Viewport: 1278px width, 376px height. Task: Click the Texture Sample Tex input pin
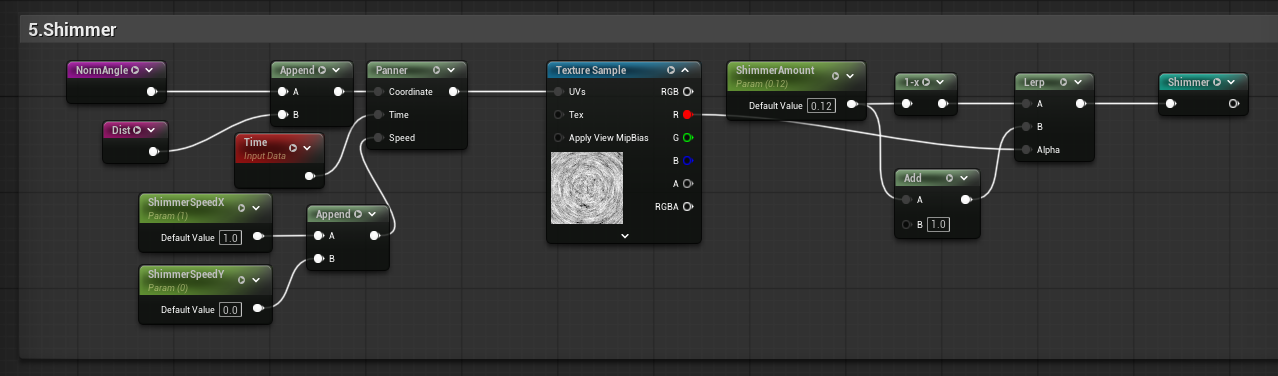click(x=559, y=115)
